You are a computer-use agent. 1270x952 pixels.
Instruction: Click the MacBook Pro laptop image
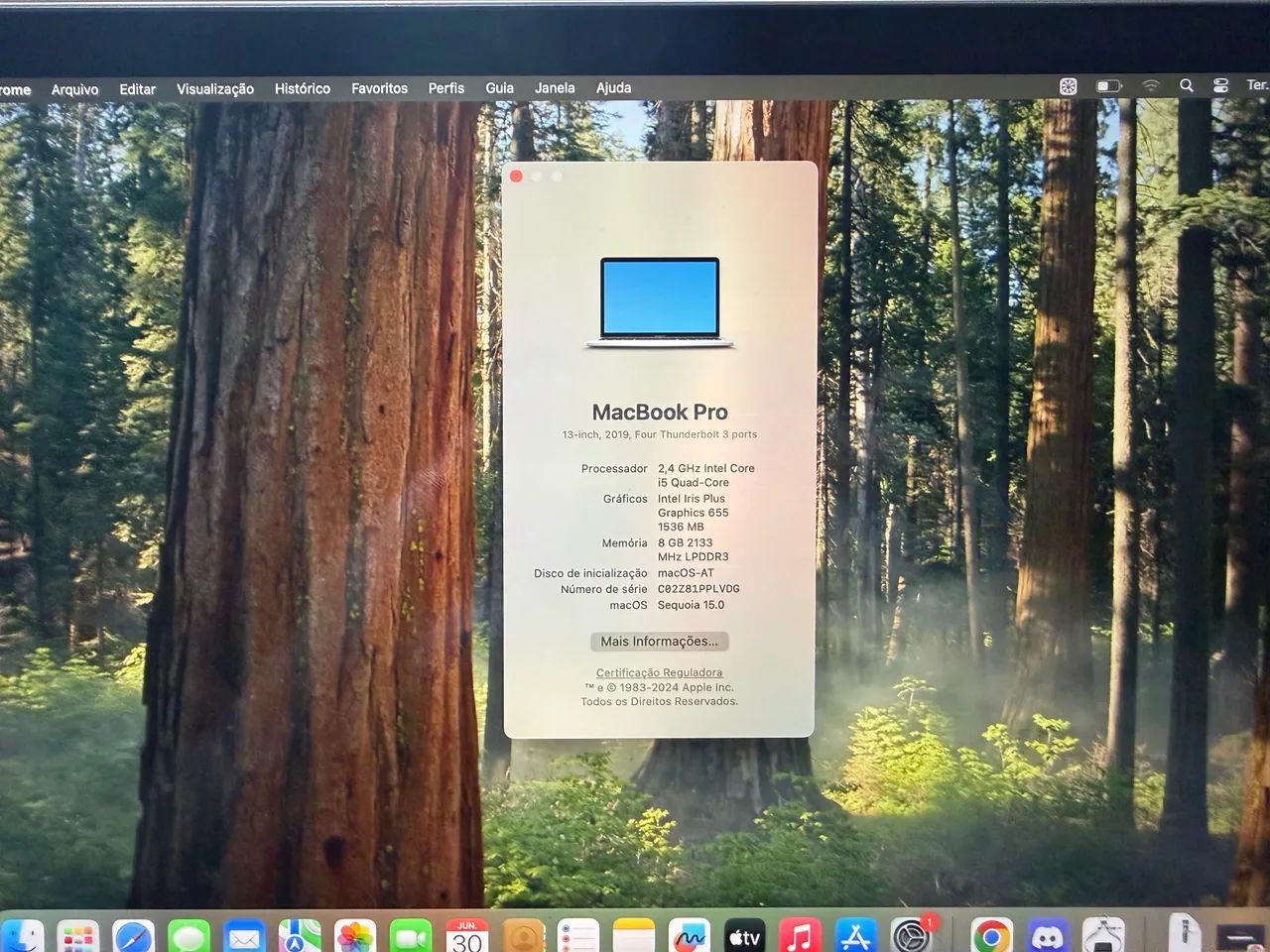(660, 302)
